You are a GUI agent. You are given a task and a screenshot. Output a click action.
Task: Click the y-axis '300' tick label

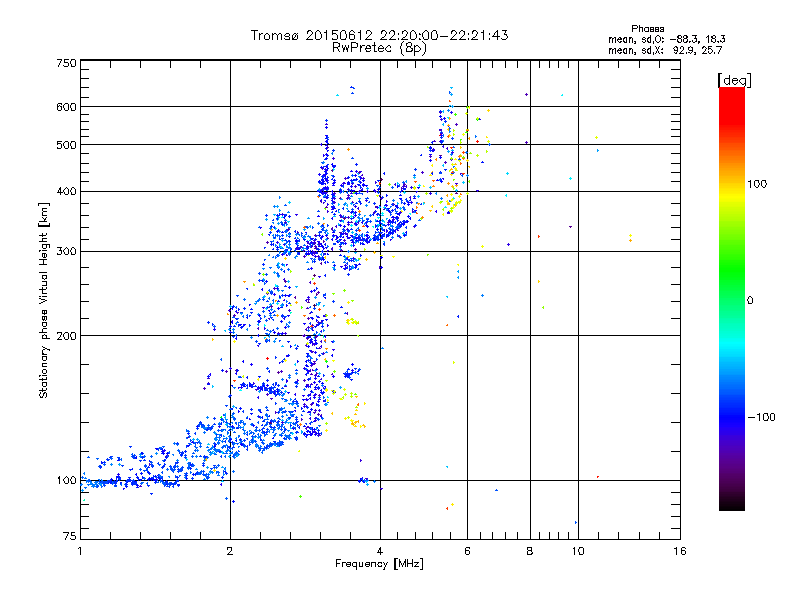[66, 251]
